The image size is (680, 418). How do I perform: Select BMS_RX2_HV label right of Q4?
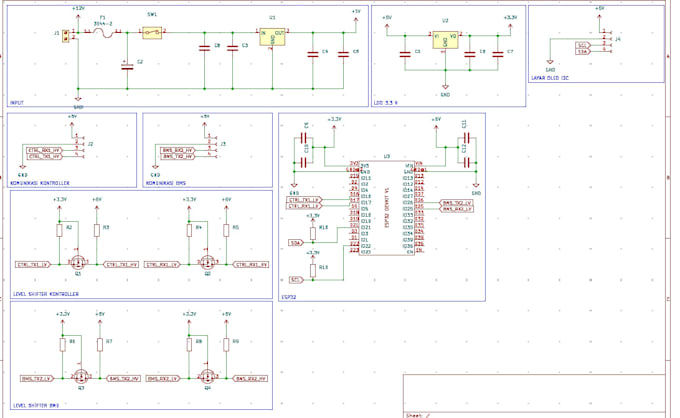(x=251, y=379)
